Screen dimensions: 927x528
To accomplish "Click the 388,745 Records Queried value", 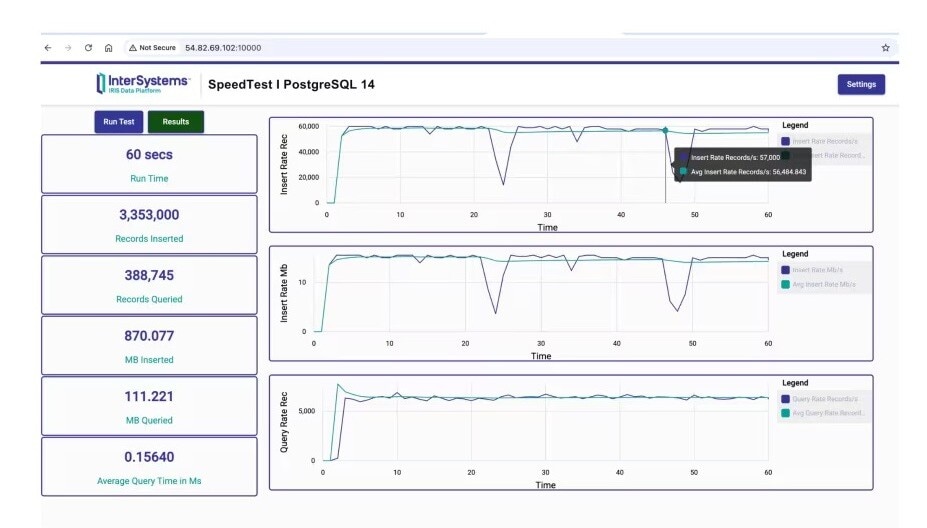I will coord(149,276).
